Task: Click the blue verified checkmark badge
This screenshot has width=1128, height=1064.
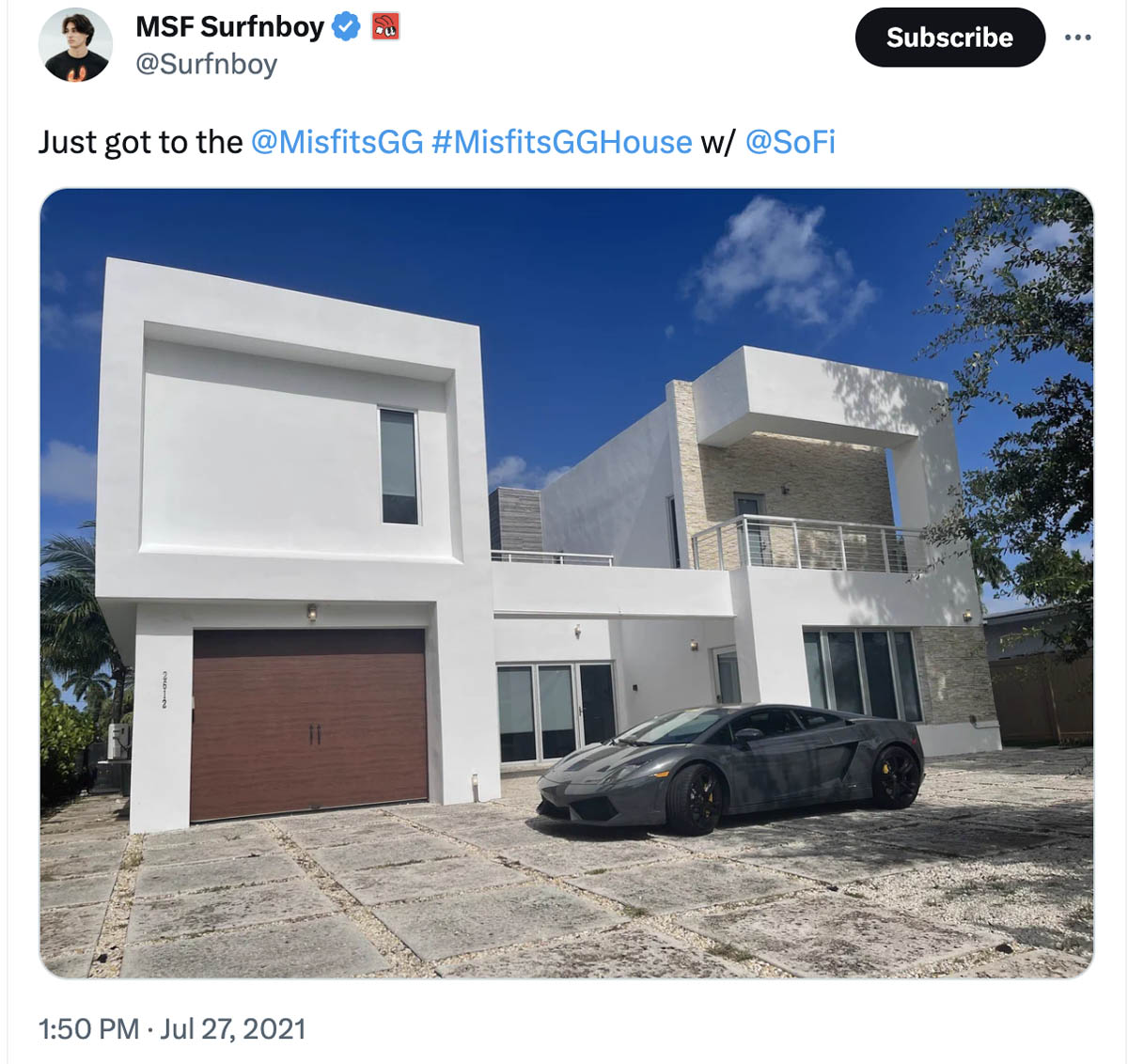Action: (x=347, y=27)
